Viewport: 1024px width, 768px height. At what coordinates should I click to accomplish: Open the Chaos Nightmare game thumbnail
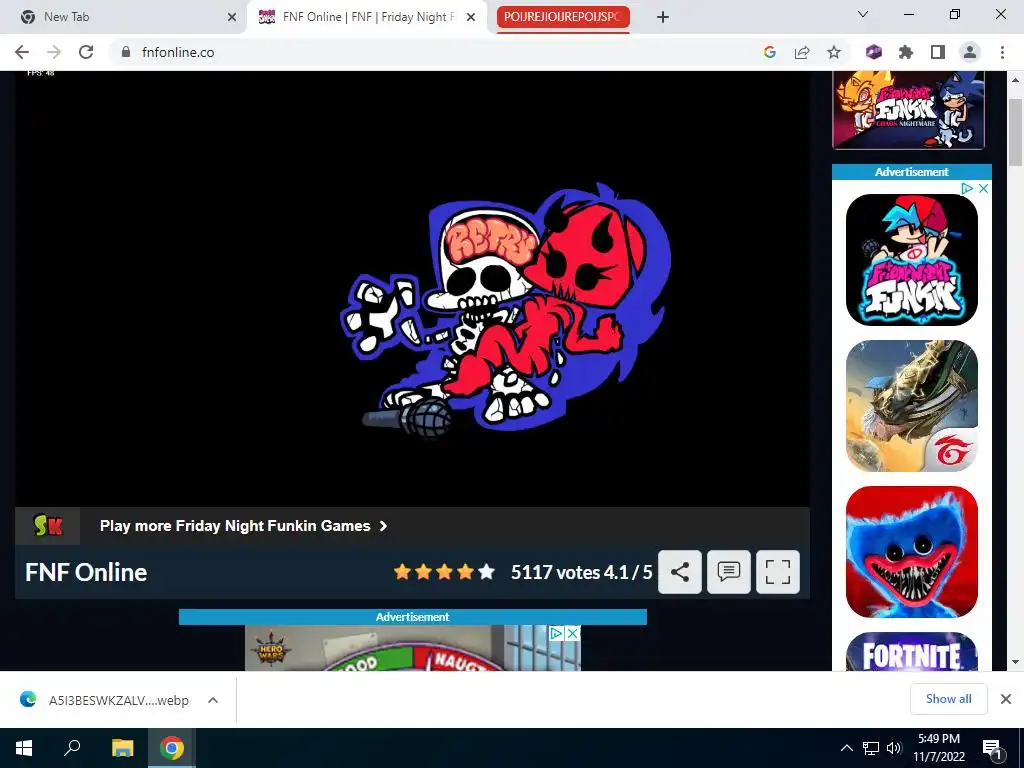[908, 110]
